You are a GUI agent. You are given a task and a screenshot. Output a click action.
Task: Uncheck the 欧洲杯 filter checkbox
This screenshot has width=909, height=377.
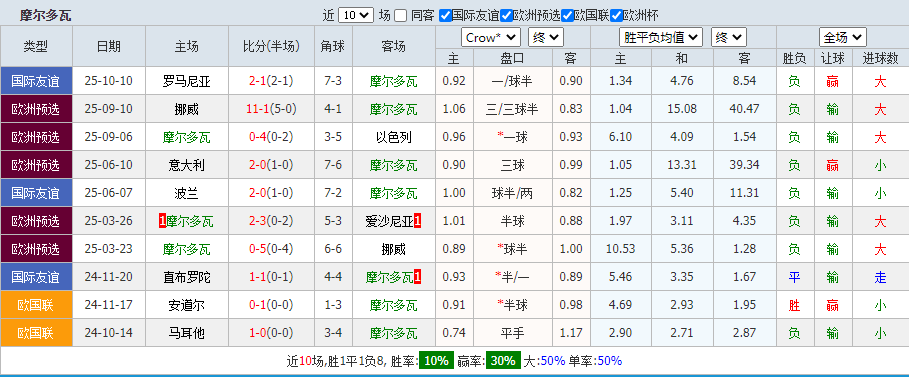[616, 16]
